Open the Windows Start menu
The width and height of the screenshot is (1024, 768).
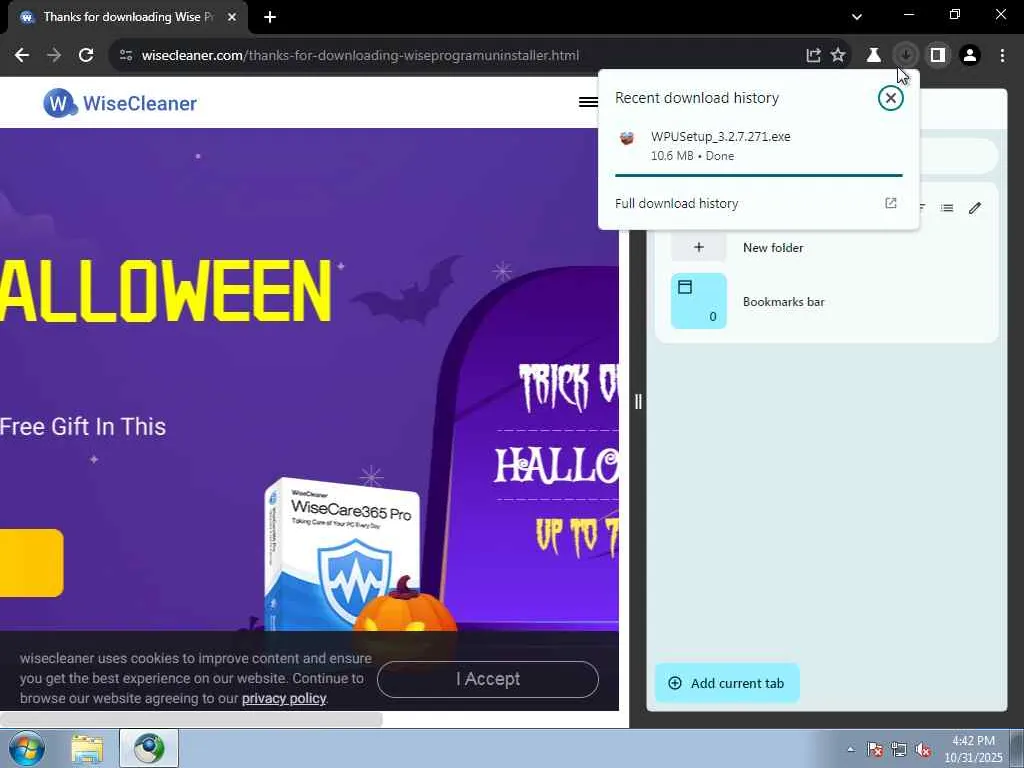click(26, 748)
